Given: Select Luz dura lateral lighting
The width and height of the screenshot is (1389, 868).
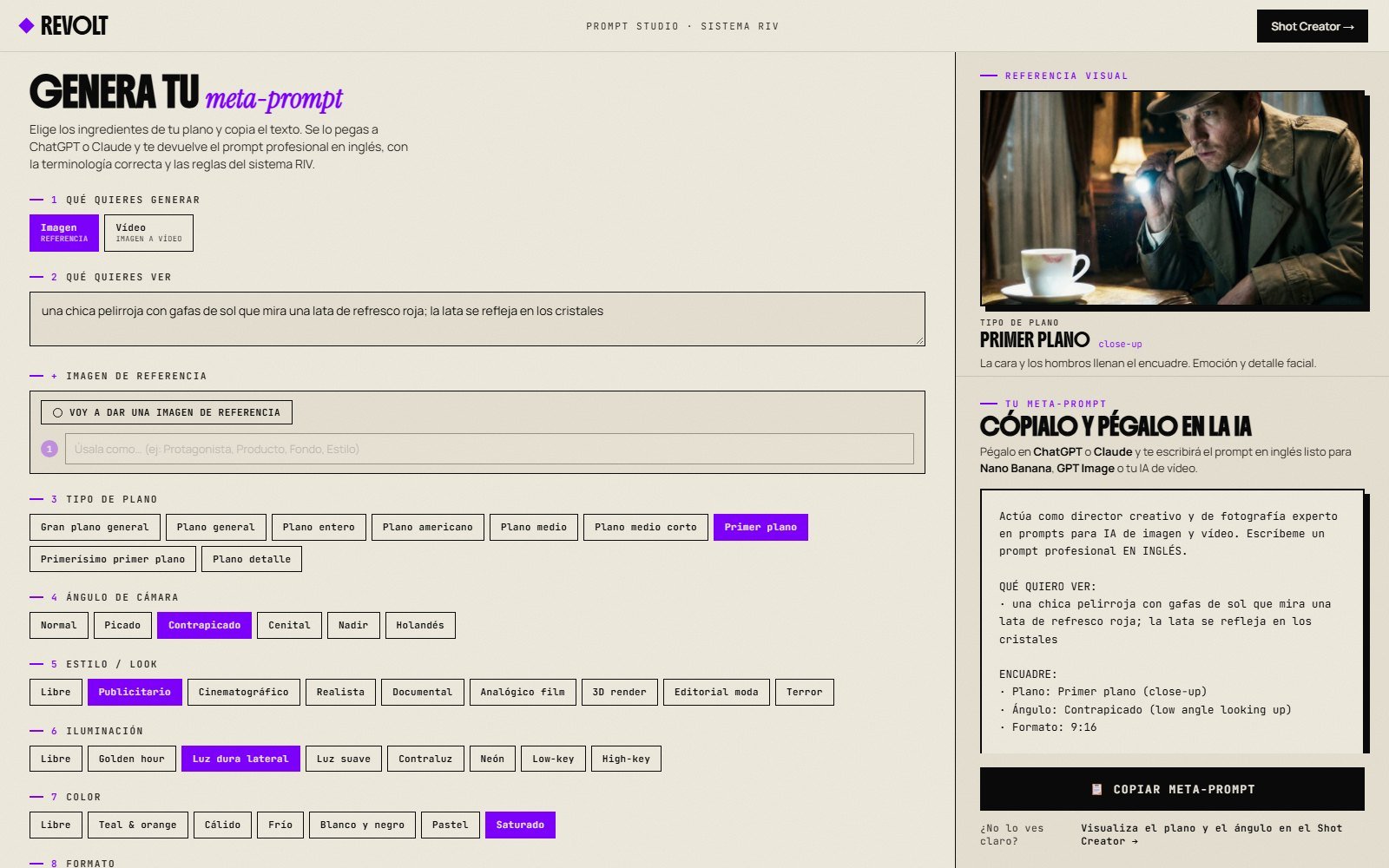Looking at the screenshot, I should coord(240,759).
